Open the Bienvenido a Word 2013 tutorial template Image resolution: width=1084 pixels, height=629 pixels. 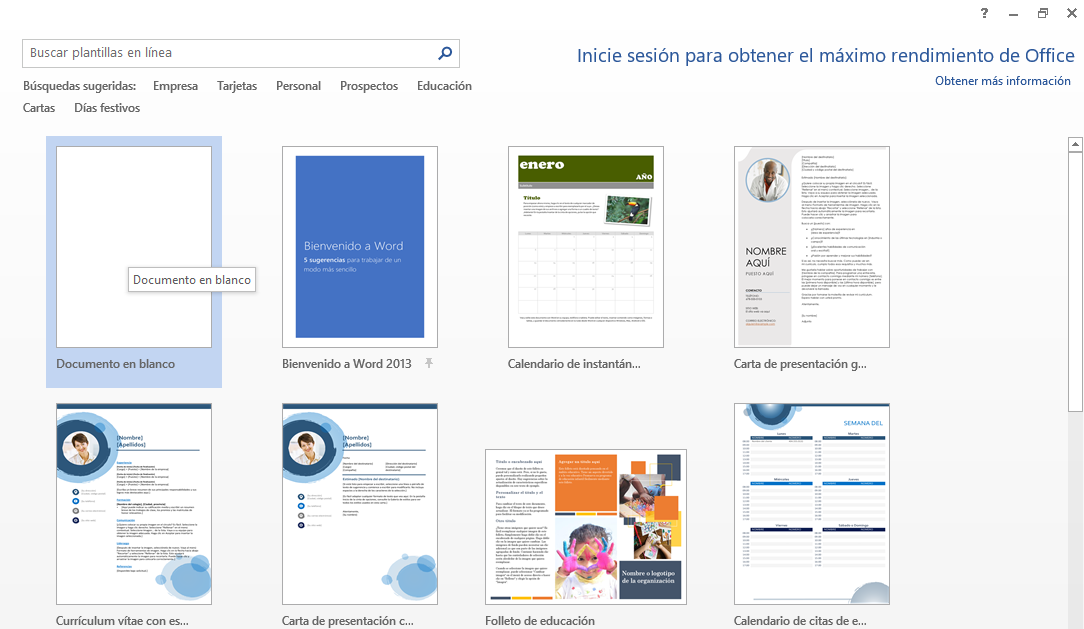point(359,246)
